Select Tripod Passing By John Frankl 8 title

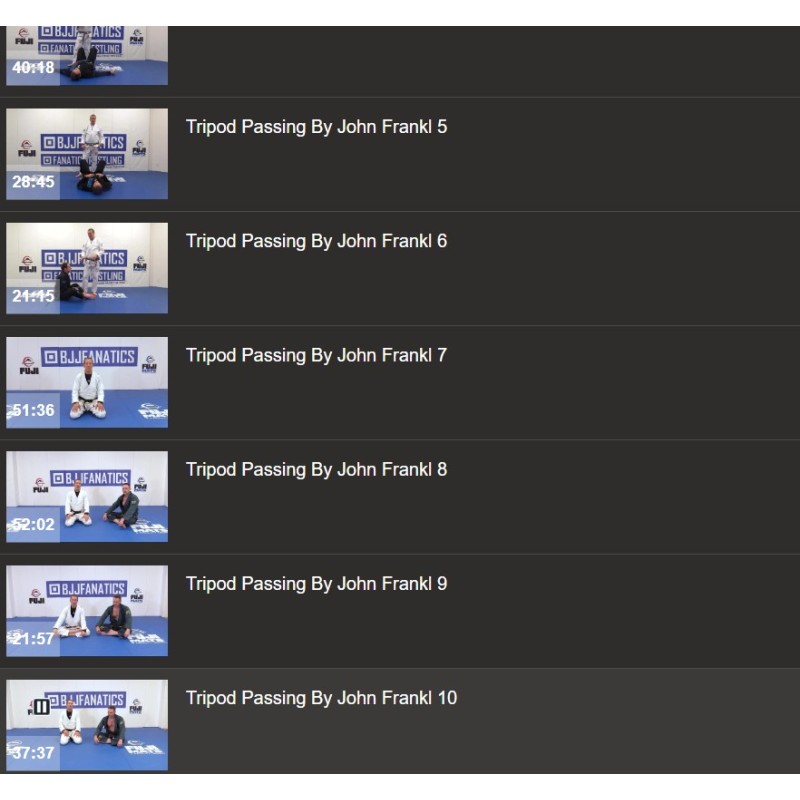(316, 469)
